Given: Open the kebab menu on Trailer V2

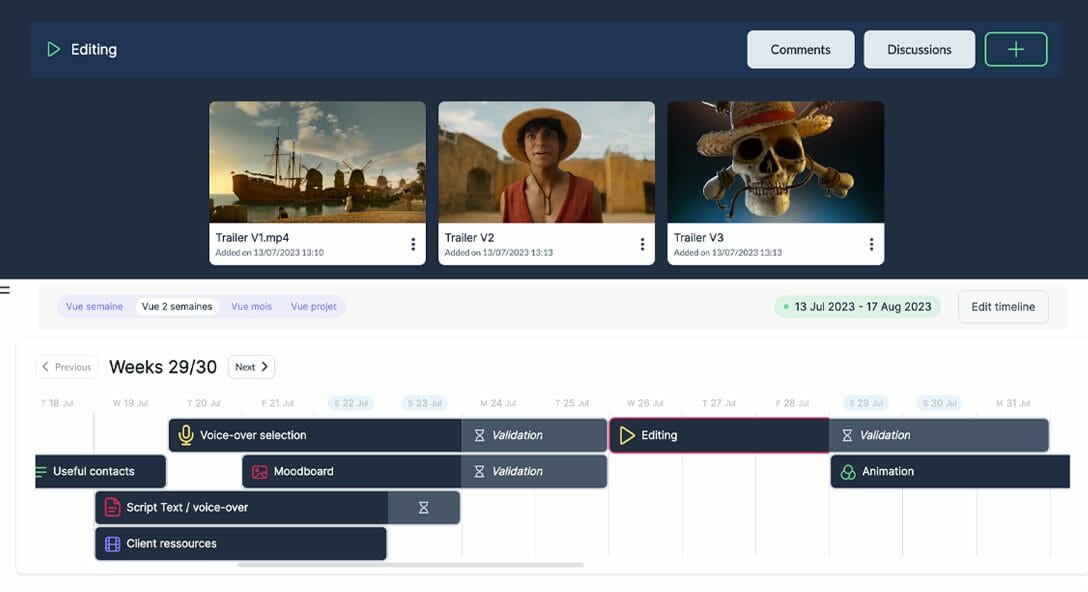Looking at the screenshot, I should click(642, 243).
